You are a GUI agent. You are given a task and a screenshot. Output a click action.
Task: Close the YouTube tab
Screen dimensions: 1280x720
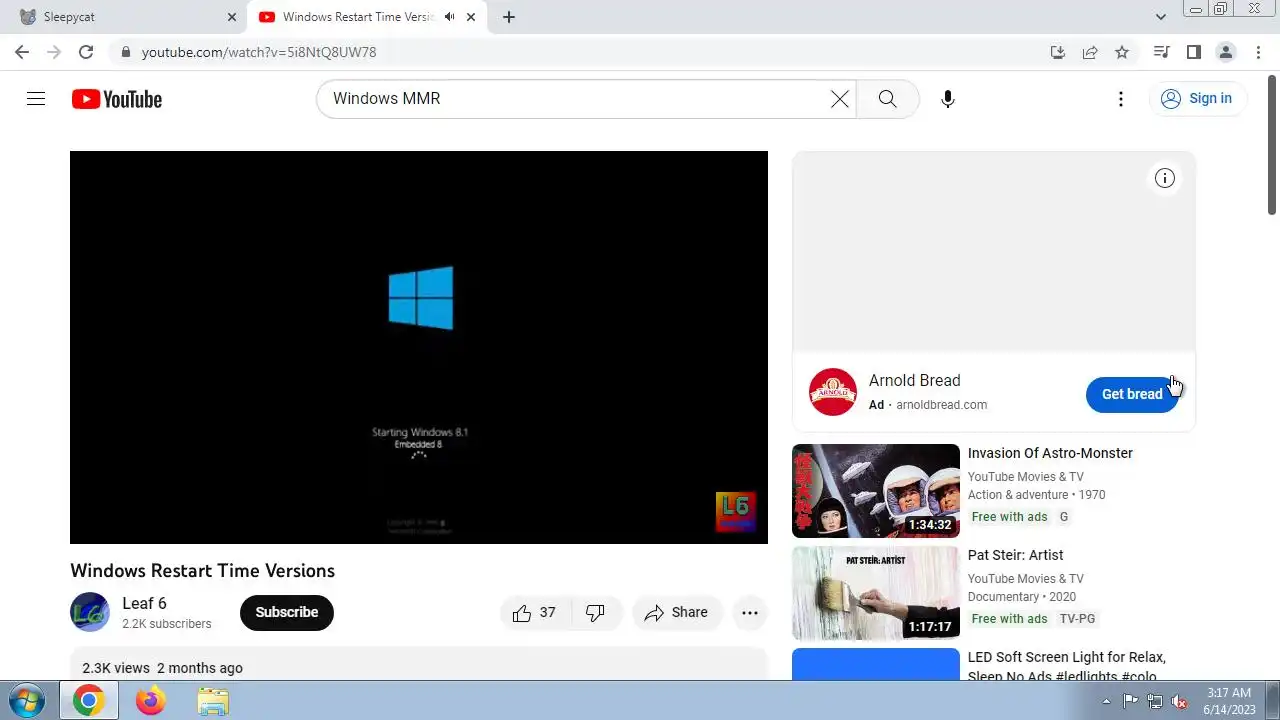pyautogui.click(x=471, y=17)
